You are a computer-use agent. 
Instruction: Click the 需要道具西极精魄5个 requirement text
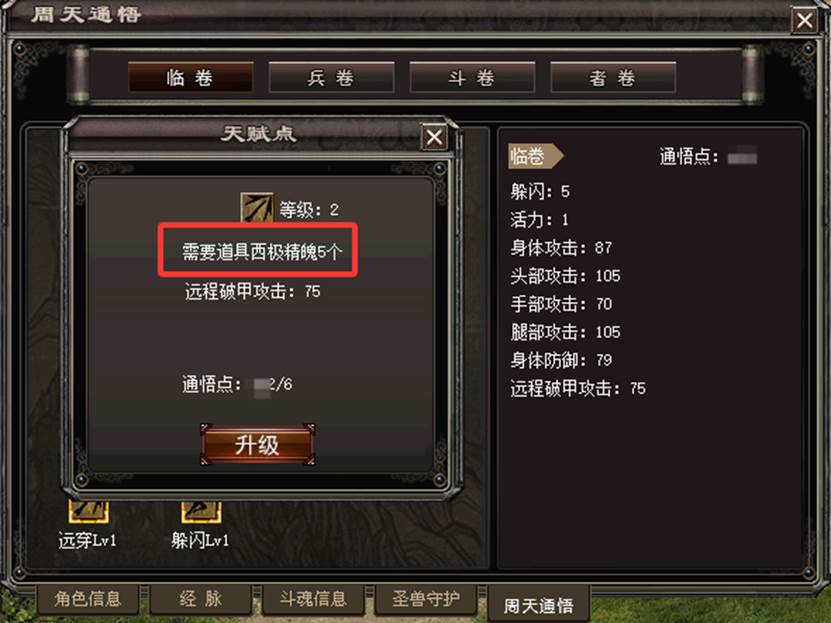coord(262,251)
